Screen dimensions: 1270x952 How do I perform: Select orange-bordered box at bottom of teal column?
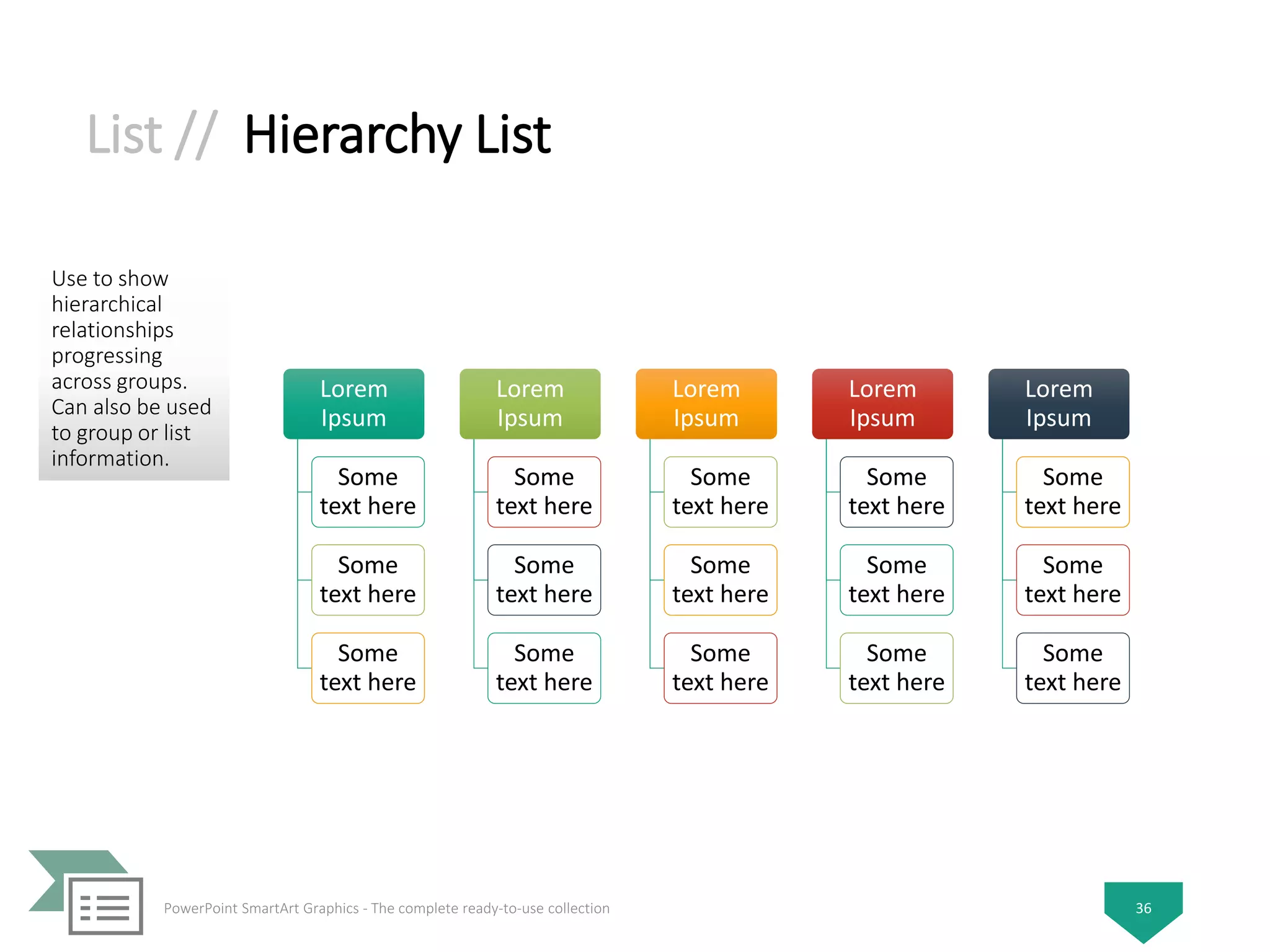pos(368,668)
